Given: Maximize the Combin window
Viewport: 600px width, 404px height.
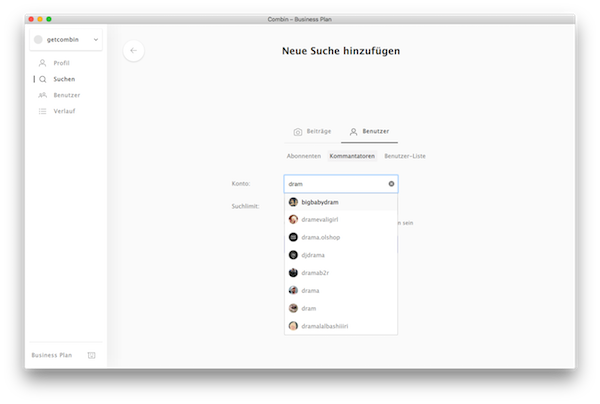Looking at the screenshot, I should [49, 19].
